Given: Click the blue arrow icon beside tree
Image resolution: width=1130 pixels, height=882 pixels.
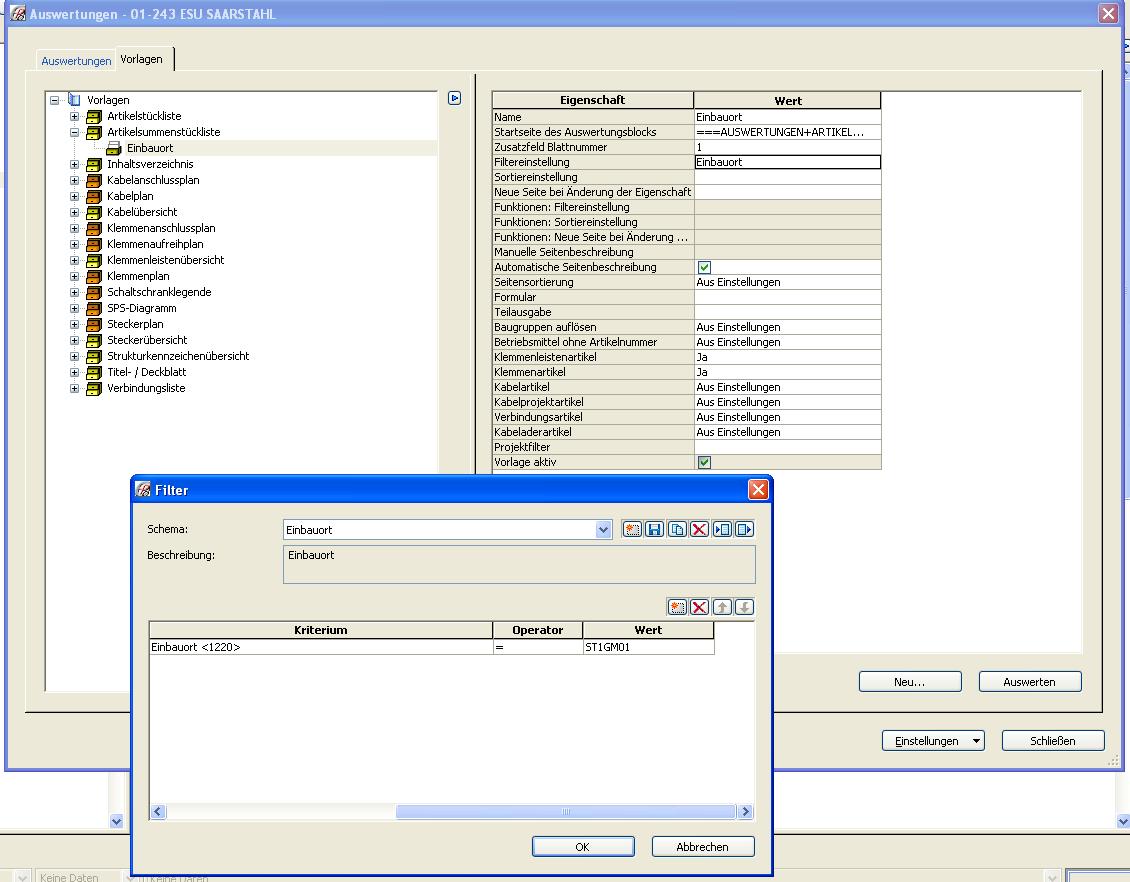Looking at the screenshot, I should pyautogui.click(x=454, y=98).
